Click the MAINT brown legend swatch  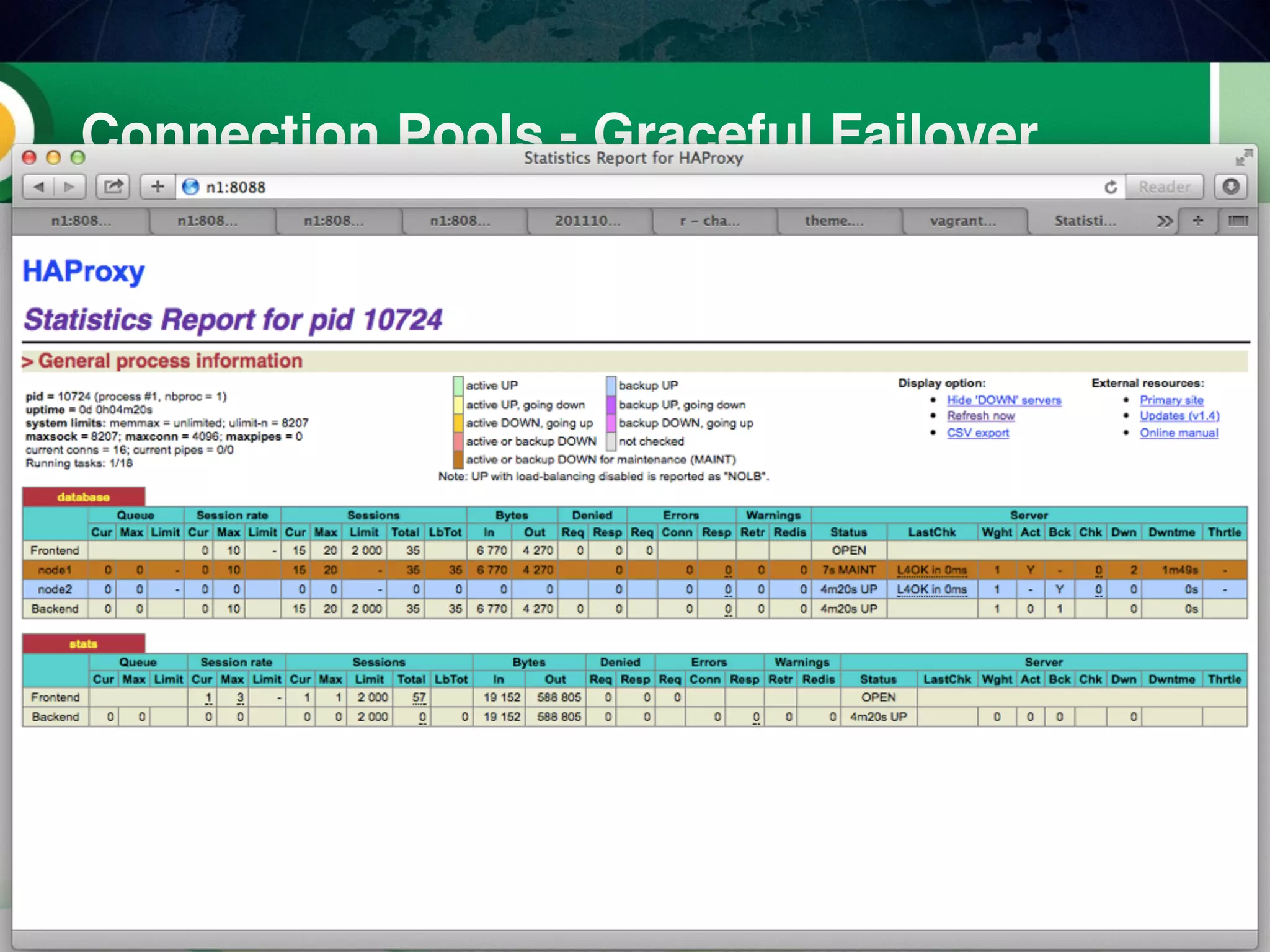click(458, 459)
